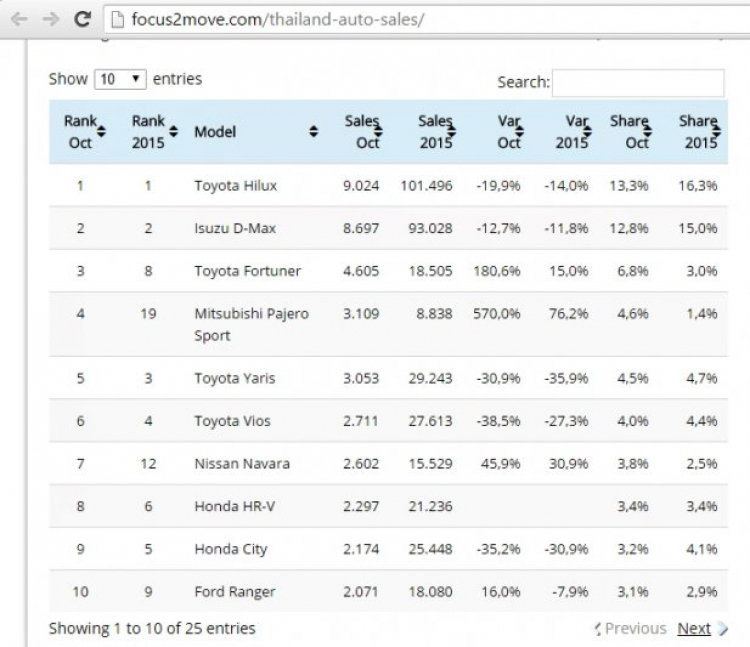Click sales value 4.605
This screenshot has height=647, width=750.
point(361,271)
